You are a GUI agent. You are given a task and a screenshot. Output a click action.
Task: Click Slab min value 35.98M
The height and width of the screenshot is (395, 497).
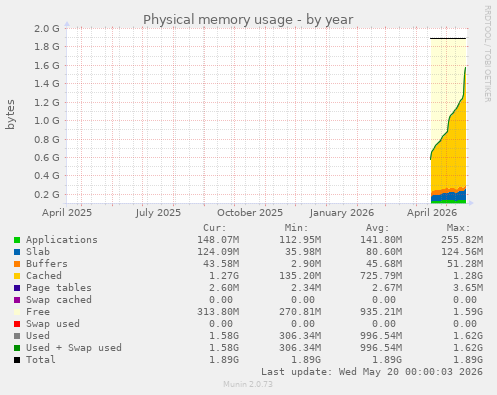click(303, 252)
